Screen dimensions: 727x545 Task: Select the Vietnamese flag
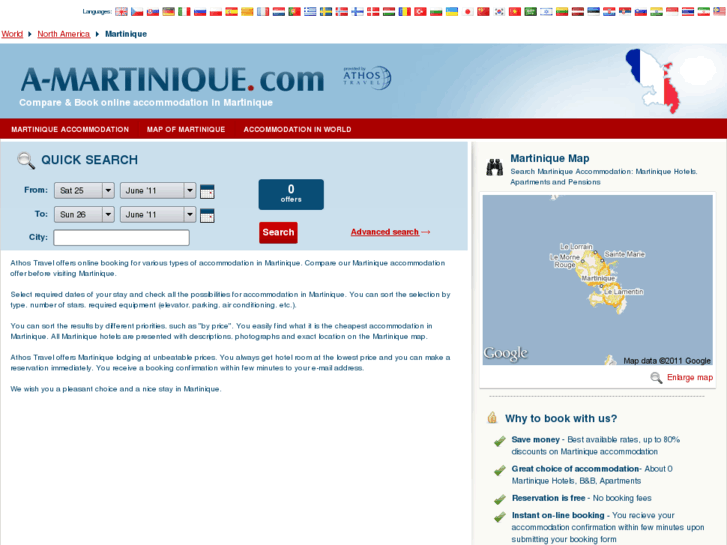(x=515, y=12)
